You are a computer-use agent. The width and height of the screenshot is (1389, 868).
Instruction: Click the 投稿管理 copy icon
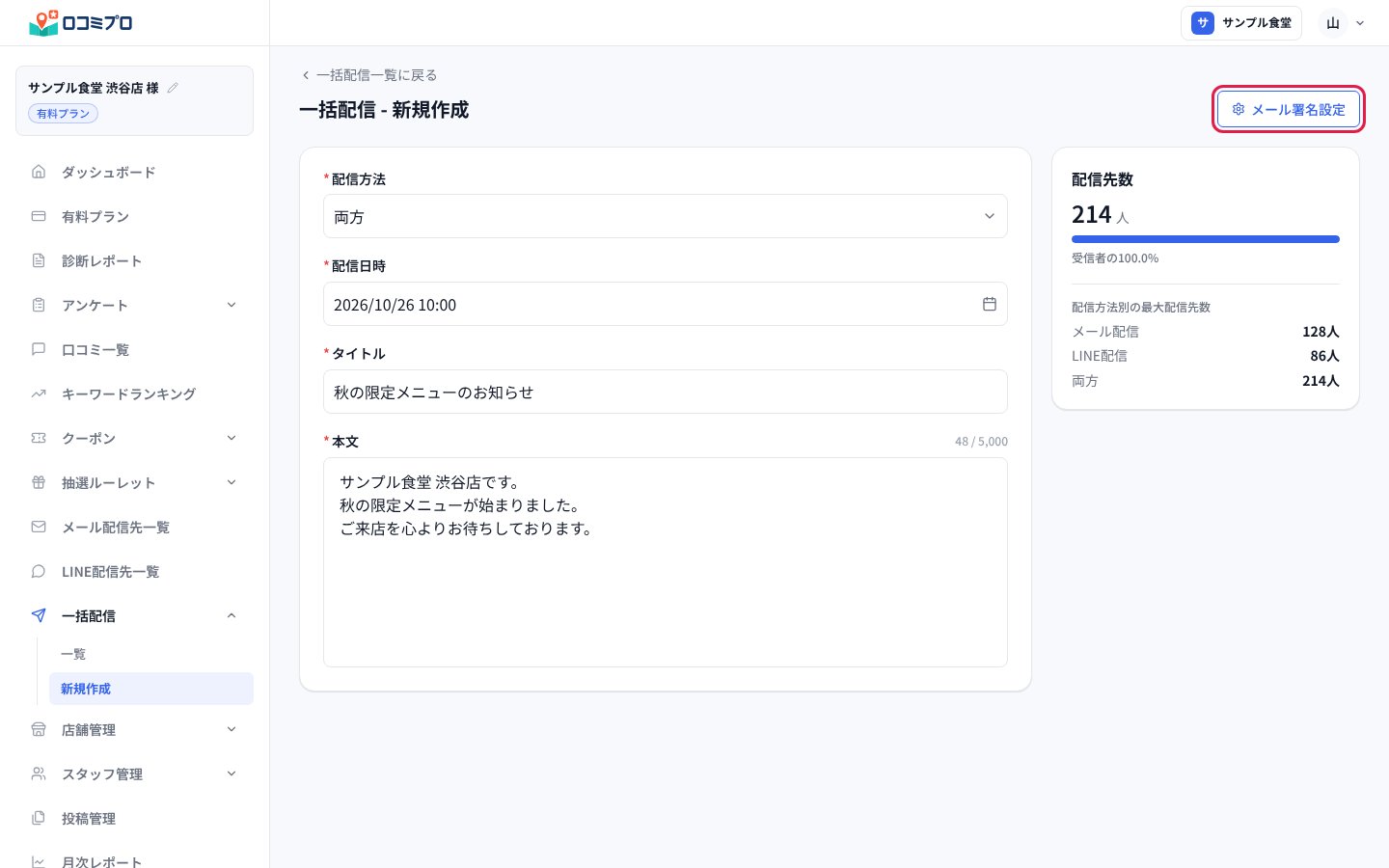[39, 818]
